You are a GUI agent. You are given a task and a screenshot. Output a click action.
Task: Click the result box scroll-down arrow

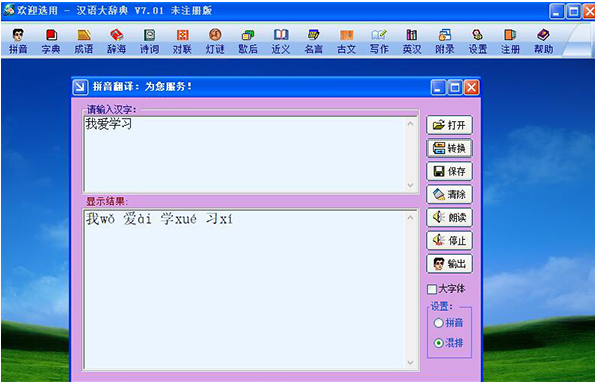[410, 363]
